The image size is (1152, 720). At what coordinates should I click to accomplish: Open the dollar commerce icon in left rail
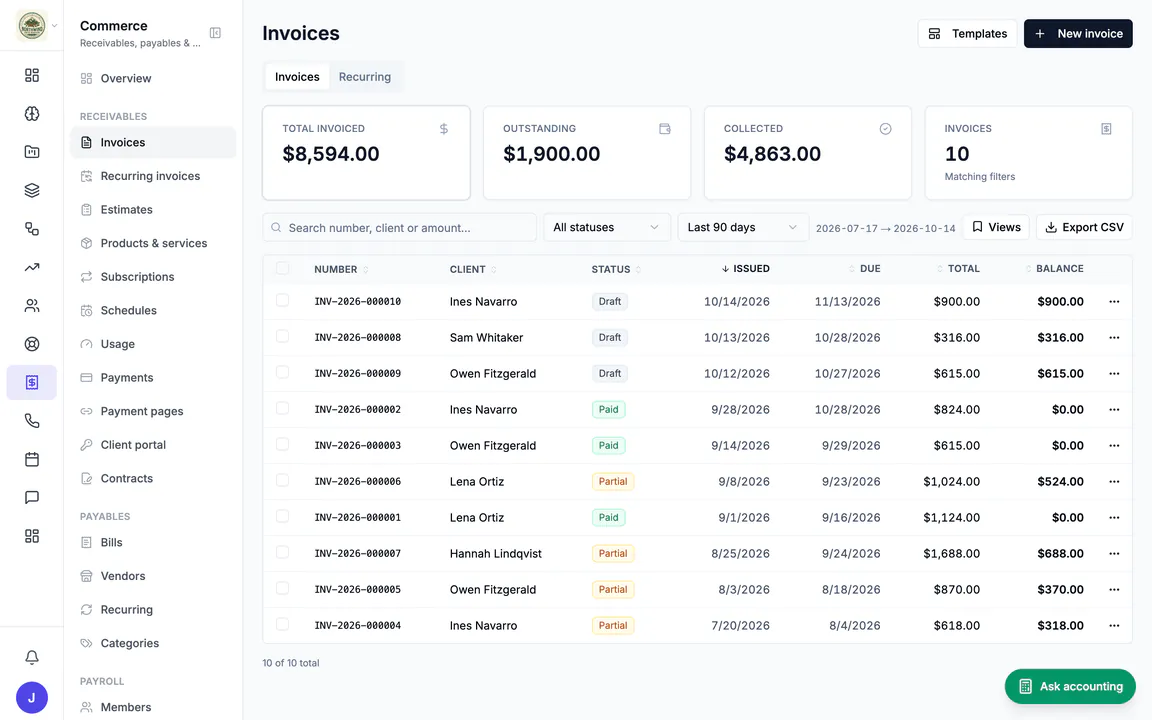pos(32,382)
